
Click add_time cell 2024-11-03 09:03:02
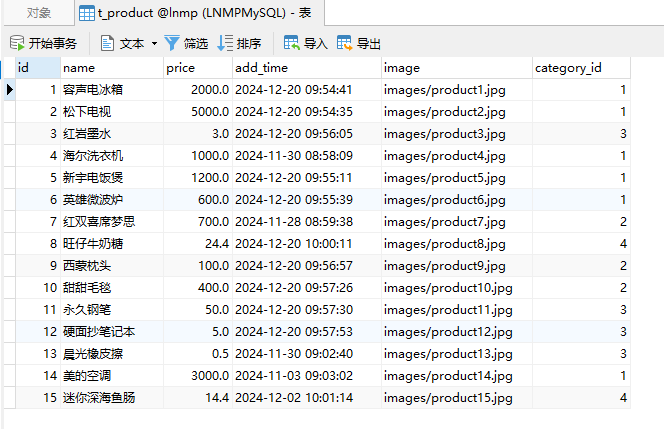pyautogui.click(x=307, y=376)
